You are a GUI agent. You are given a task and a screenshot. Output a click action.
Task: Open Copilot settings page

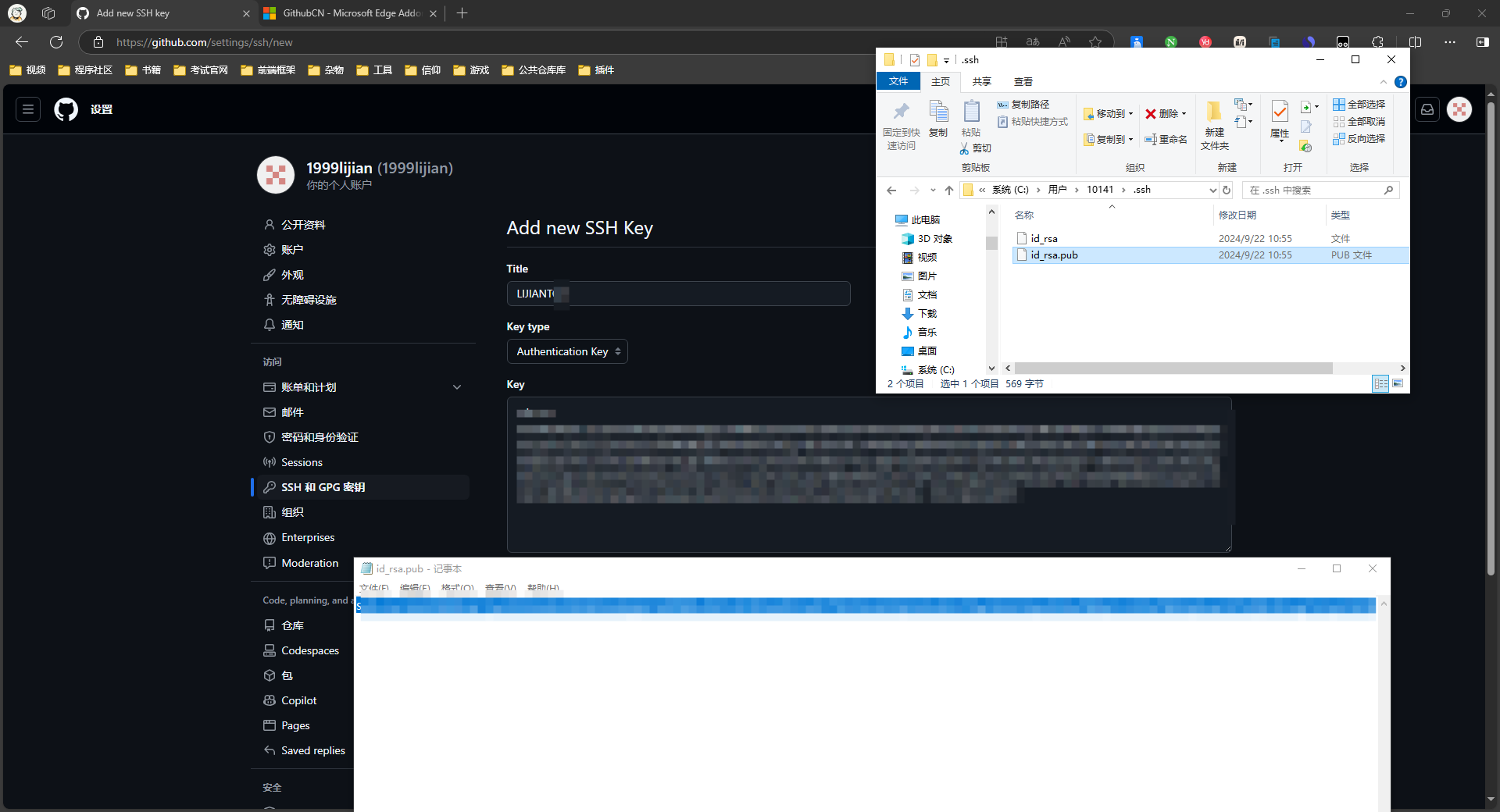click(x=299, y=700)
